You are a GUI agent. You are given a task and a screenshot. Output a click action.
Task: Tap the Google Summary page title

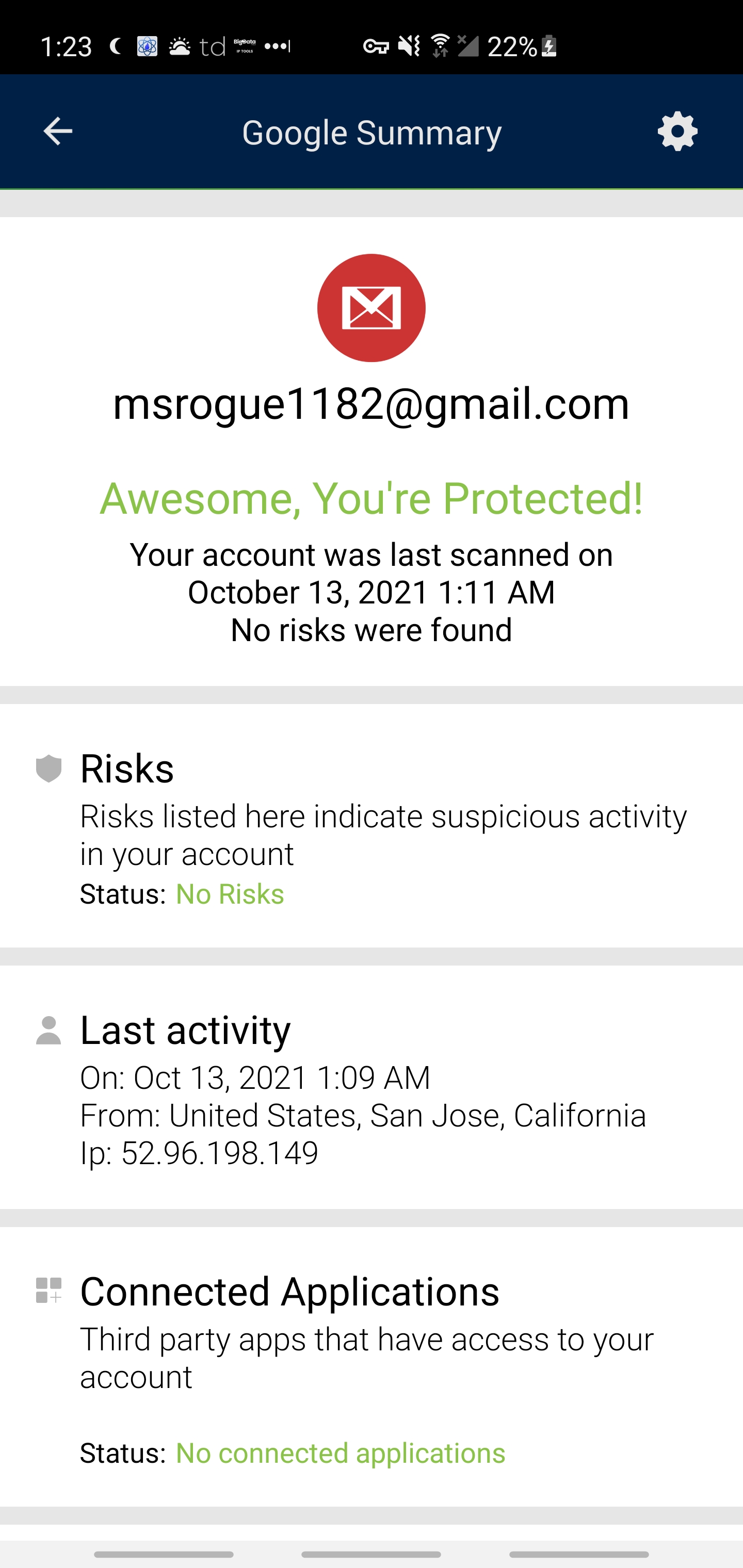372,132
